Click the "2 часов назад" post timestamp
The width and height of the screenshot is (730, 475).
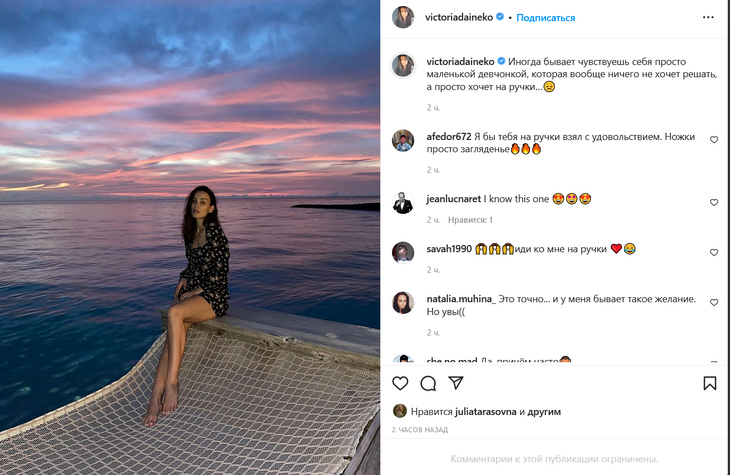(420, 429)
